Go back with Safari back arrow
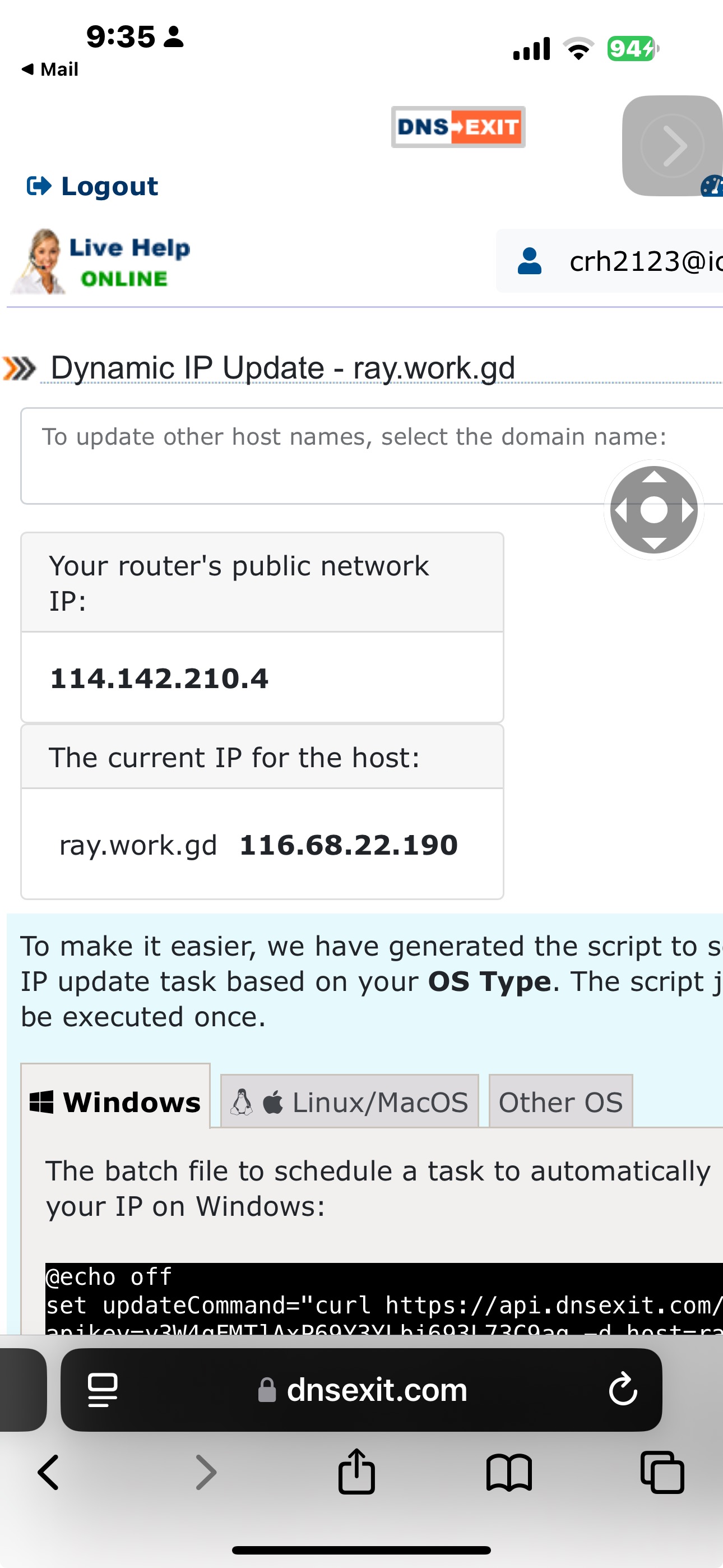 (x=49, y=1473)
